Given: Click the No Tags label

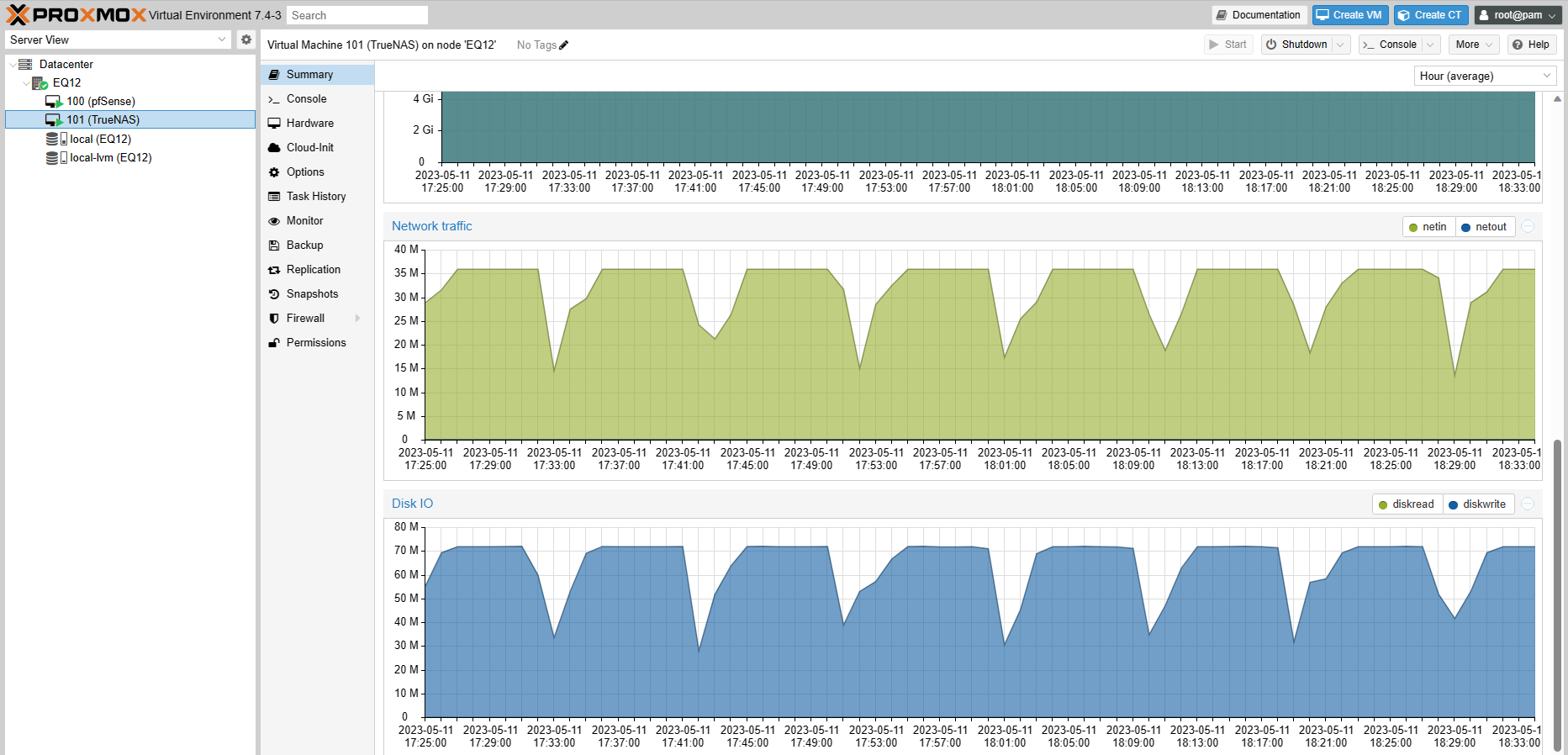Looking at the screenshot, I should click(536, 45).
